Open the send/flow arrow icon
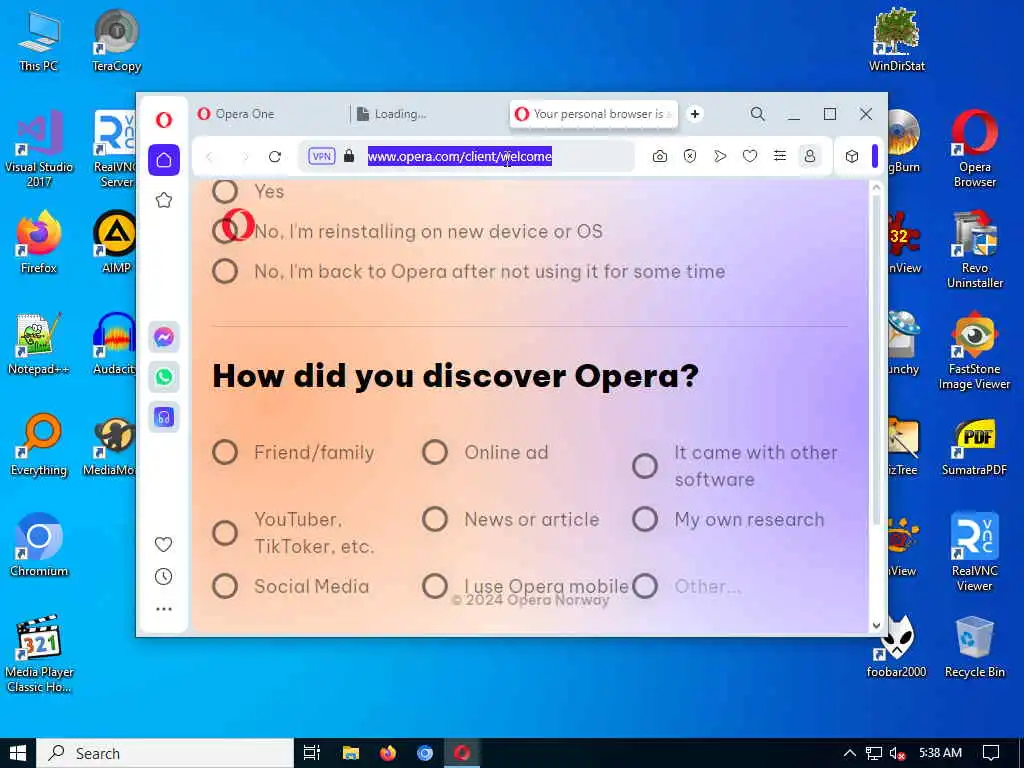Image resolution: width=1024 pixels, height=768 pixels. coord(720,156)
